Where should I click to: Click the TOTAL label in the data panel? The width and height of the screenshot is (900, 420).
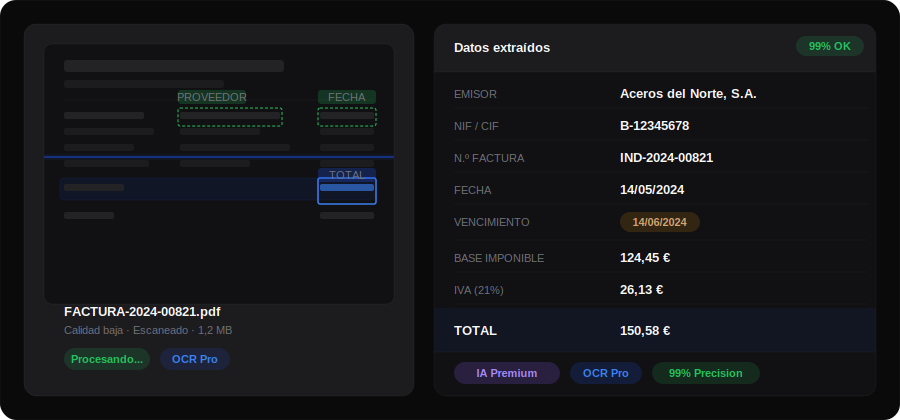[x=475, y=330]
